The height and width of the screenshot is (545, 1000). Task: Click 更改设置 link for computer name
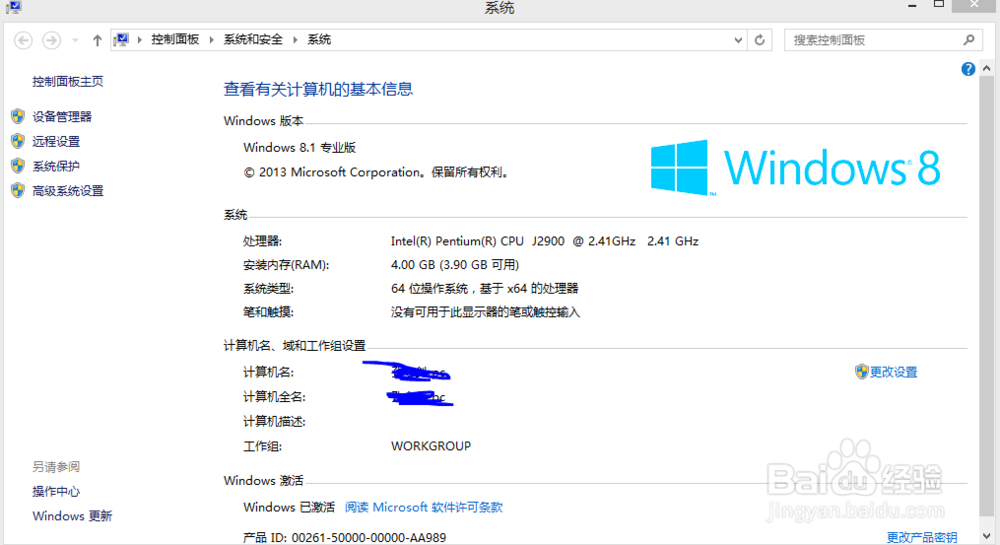click(893, 372)
